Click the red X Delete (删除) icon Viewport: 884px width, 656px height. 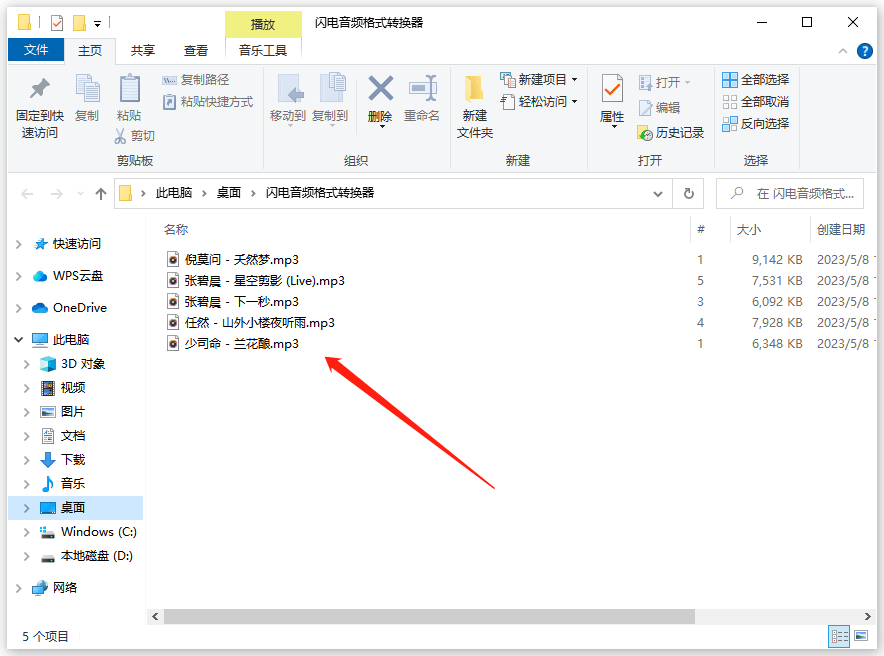coord(381,88)
